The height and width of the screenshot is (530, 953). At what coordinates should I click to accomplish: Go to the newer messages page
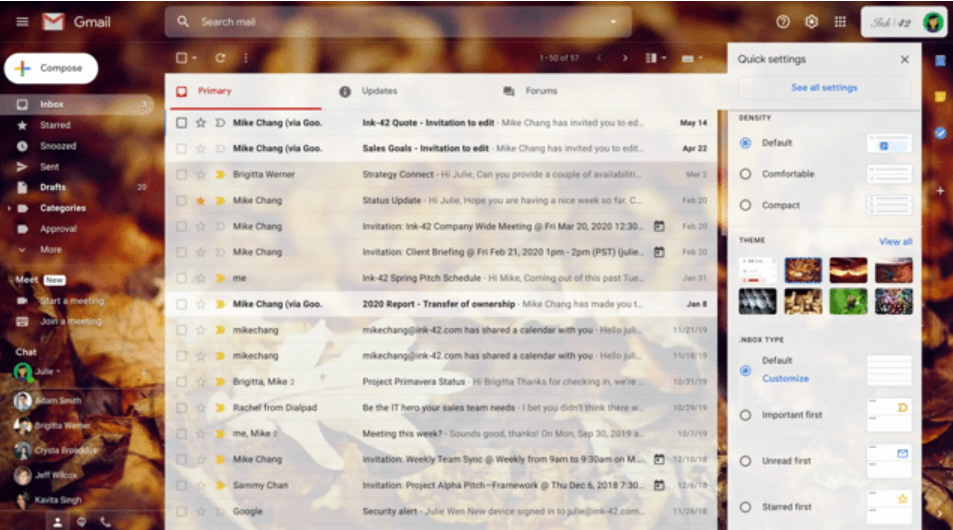pos(599,58)
